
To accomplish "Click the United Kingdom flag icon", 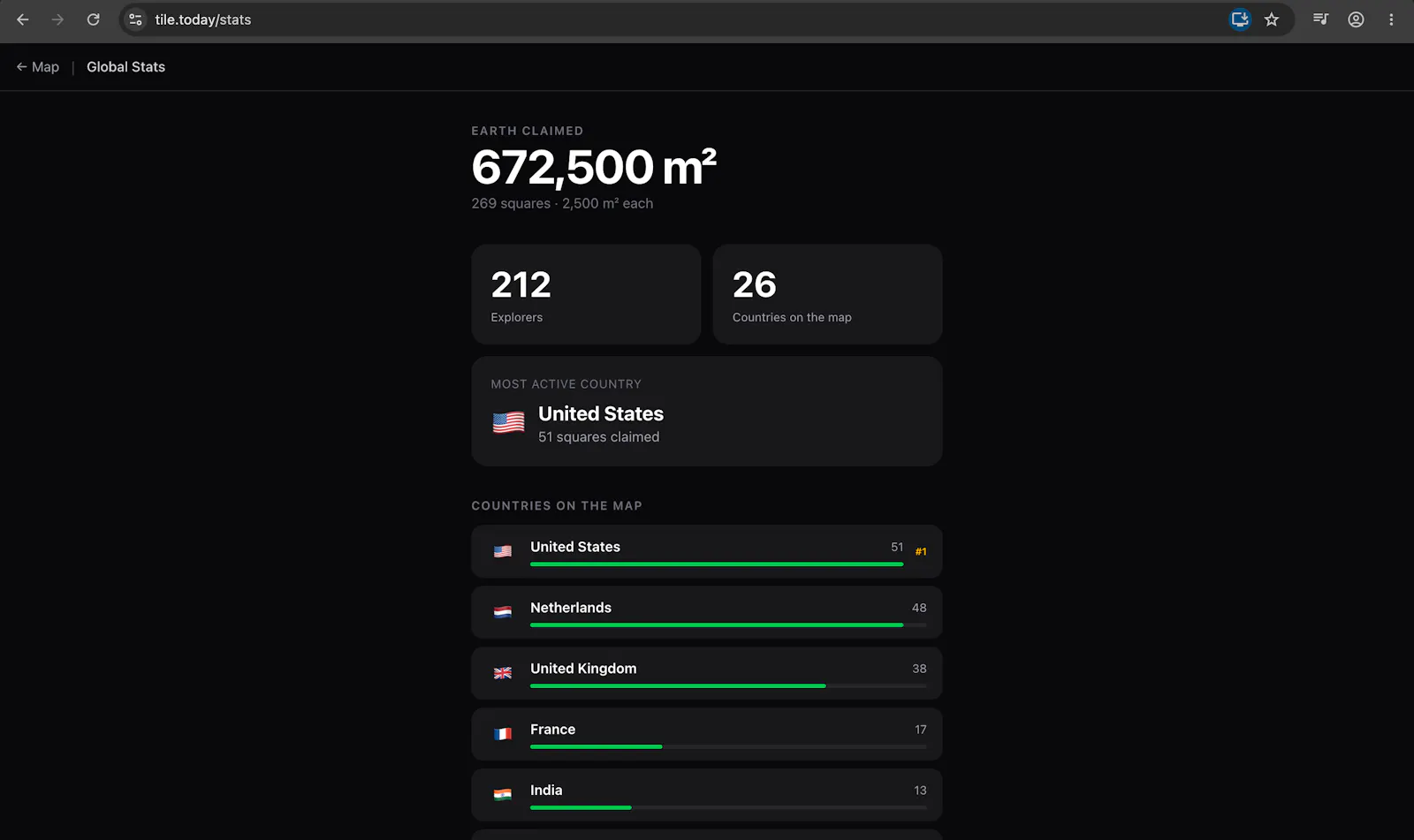I will tap(503, 673).
